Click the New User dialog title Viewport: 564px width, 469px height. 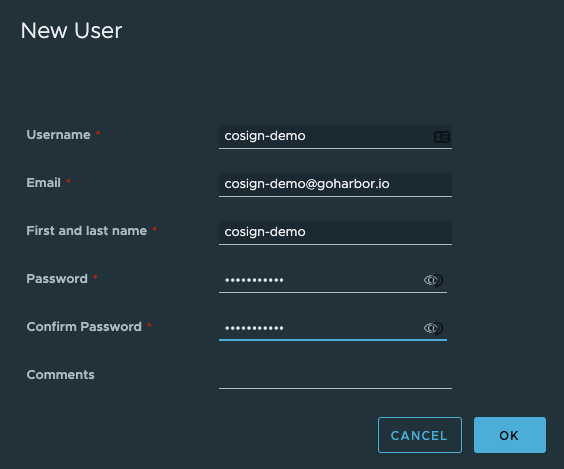coord(71,31)
